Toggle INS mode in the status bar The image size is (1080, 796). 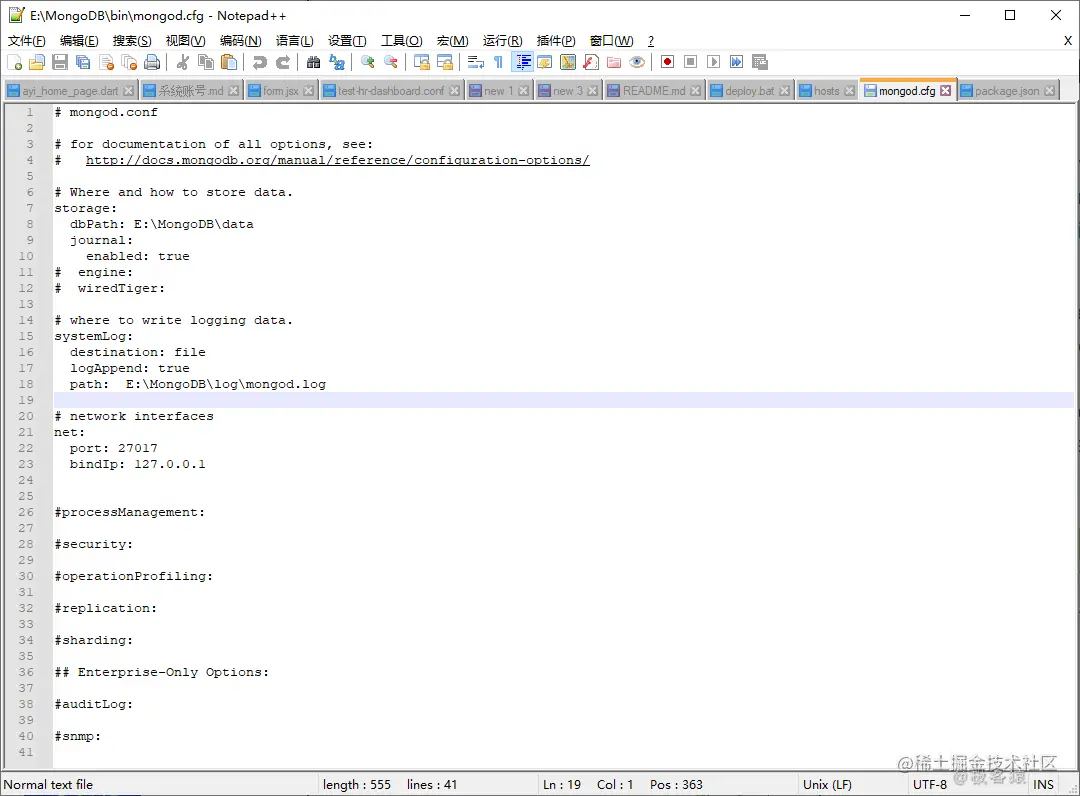point(1043,784)
